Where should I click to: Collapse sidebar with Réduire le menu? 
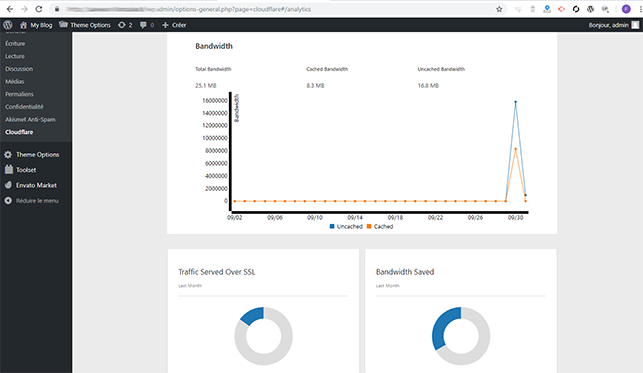[x=37, y=201]
